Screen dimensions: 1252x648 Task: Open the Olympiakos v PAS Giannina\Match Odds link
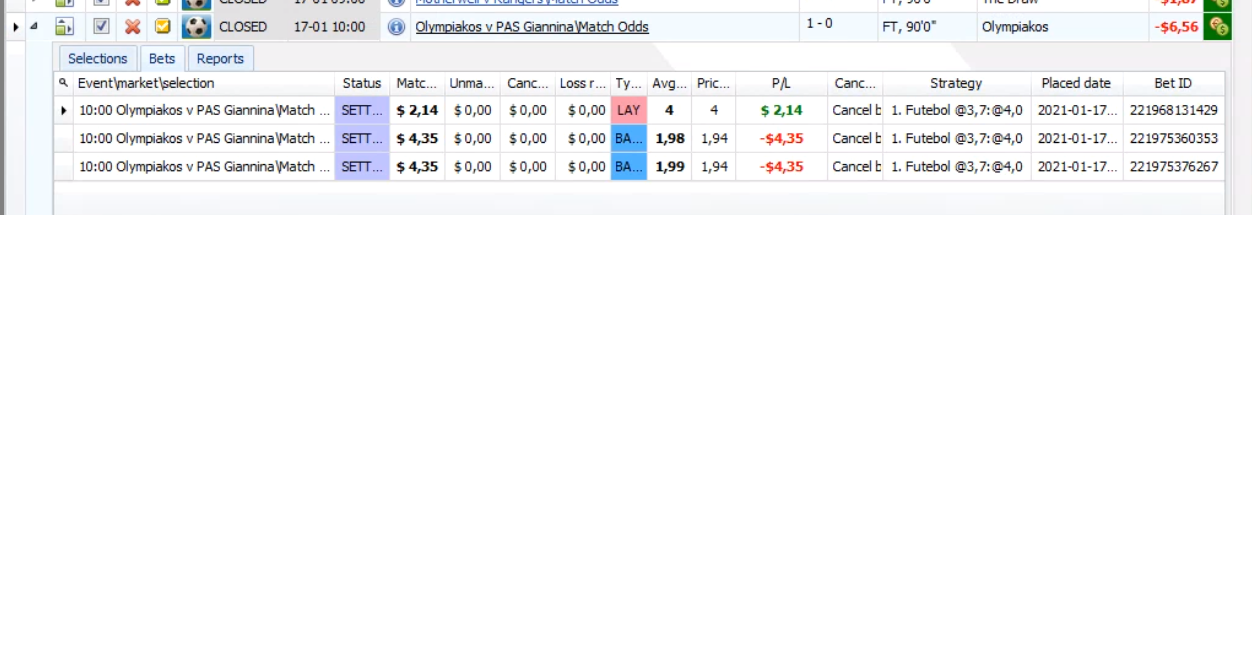pyautogui.click(x=532, y=27)
